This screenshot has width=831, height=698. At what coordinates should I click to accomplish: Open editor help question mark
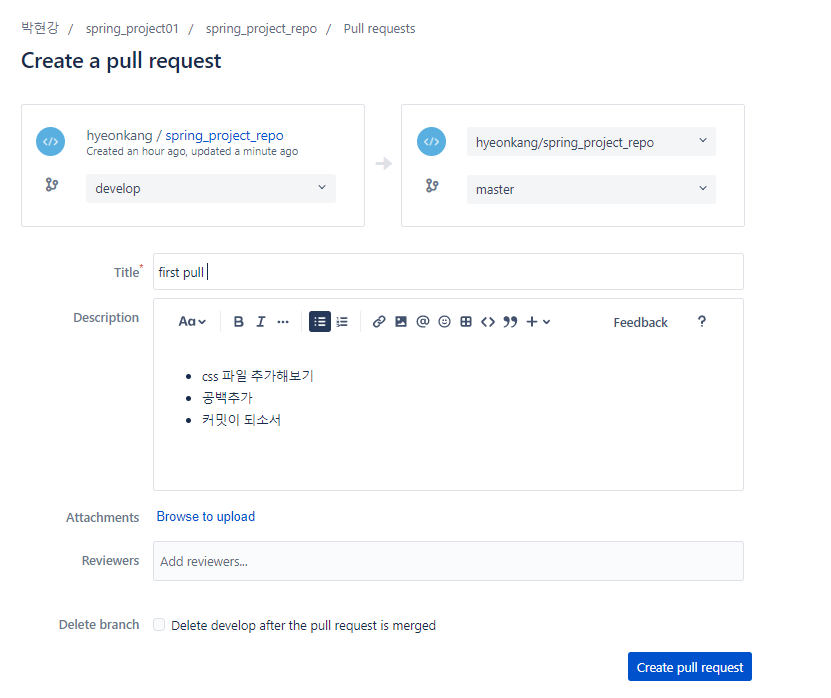[x=702, y=322]
